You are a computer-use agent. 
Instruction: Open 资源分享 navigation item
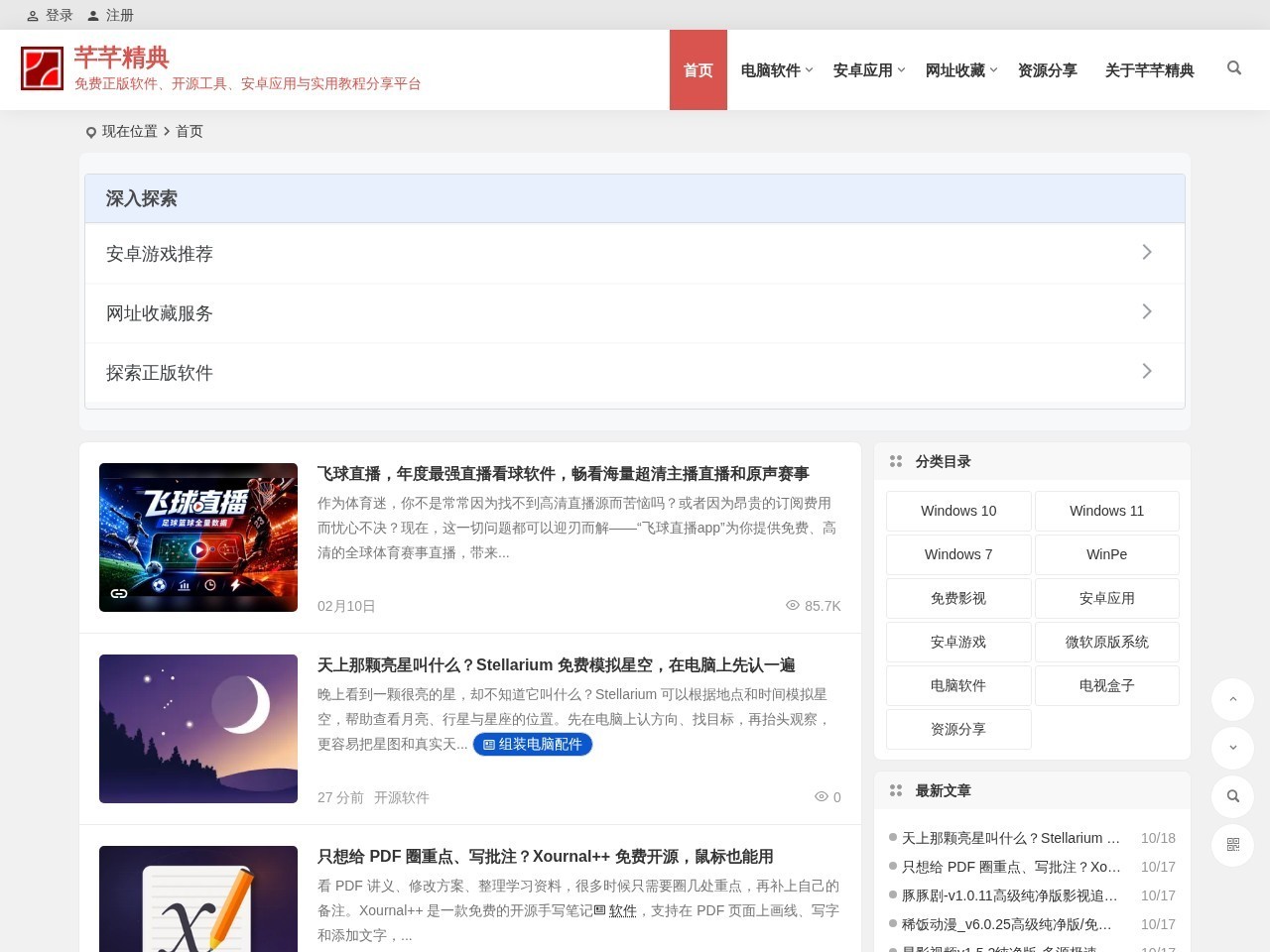(1048, 70)
